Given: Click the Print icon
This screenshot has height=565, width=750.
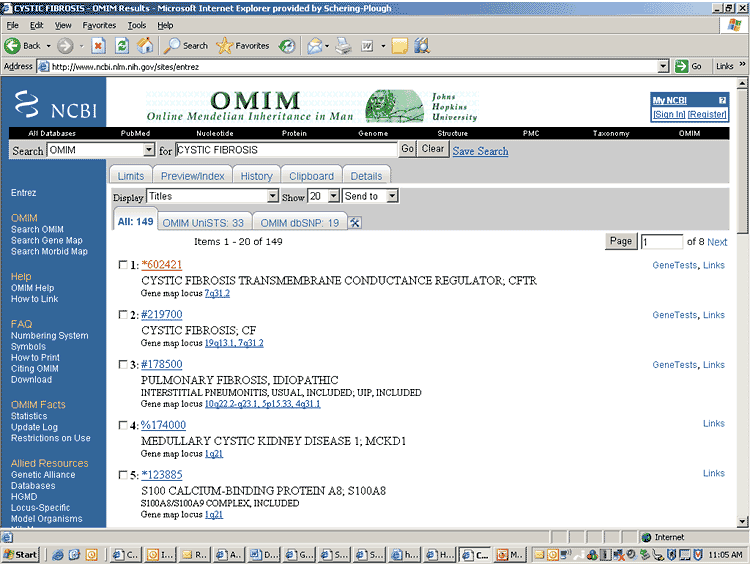Looking at the screenshot, I should (343, 46).
